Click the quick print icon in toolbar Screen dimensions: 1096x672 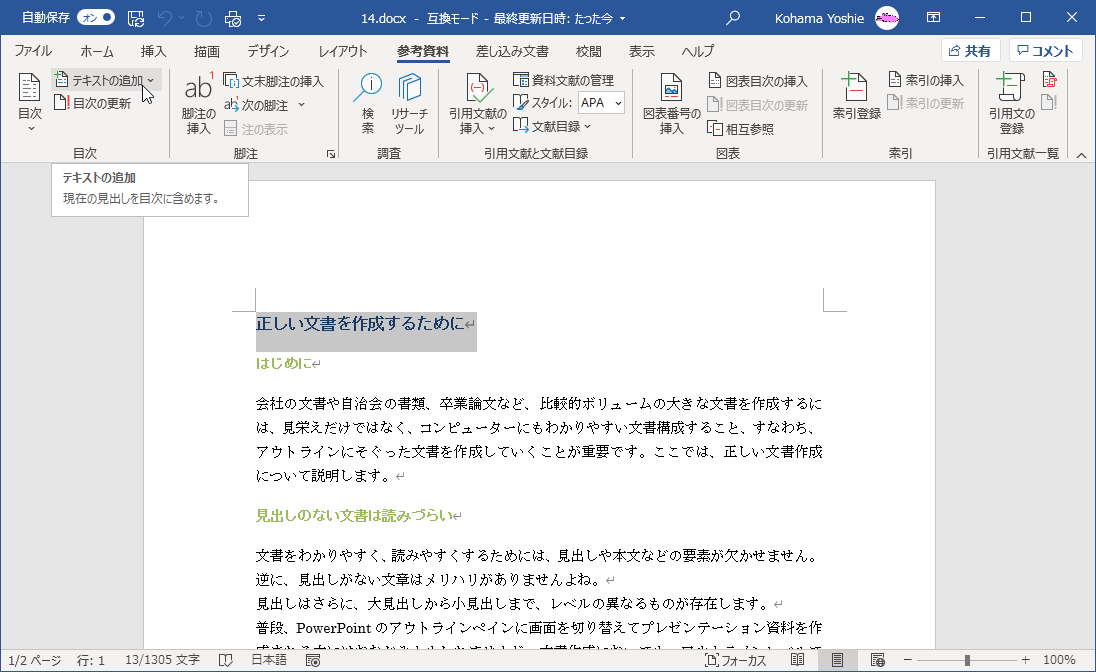232,17
